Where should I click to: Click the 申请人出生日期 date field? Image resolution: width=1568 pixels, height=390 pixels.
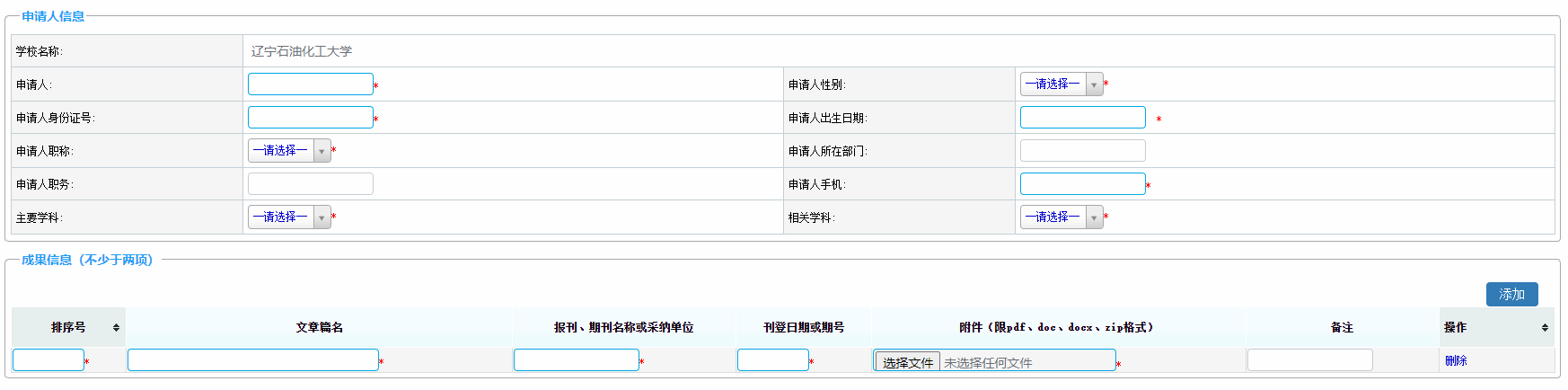click(x=1082, y=118)
